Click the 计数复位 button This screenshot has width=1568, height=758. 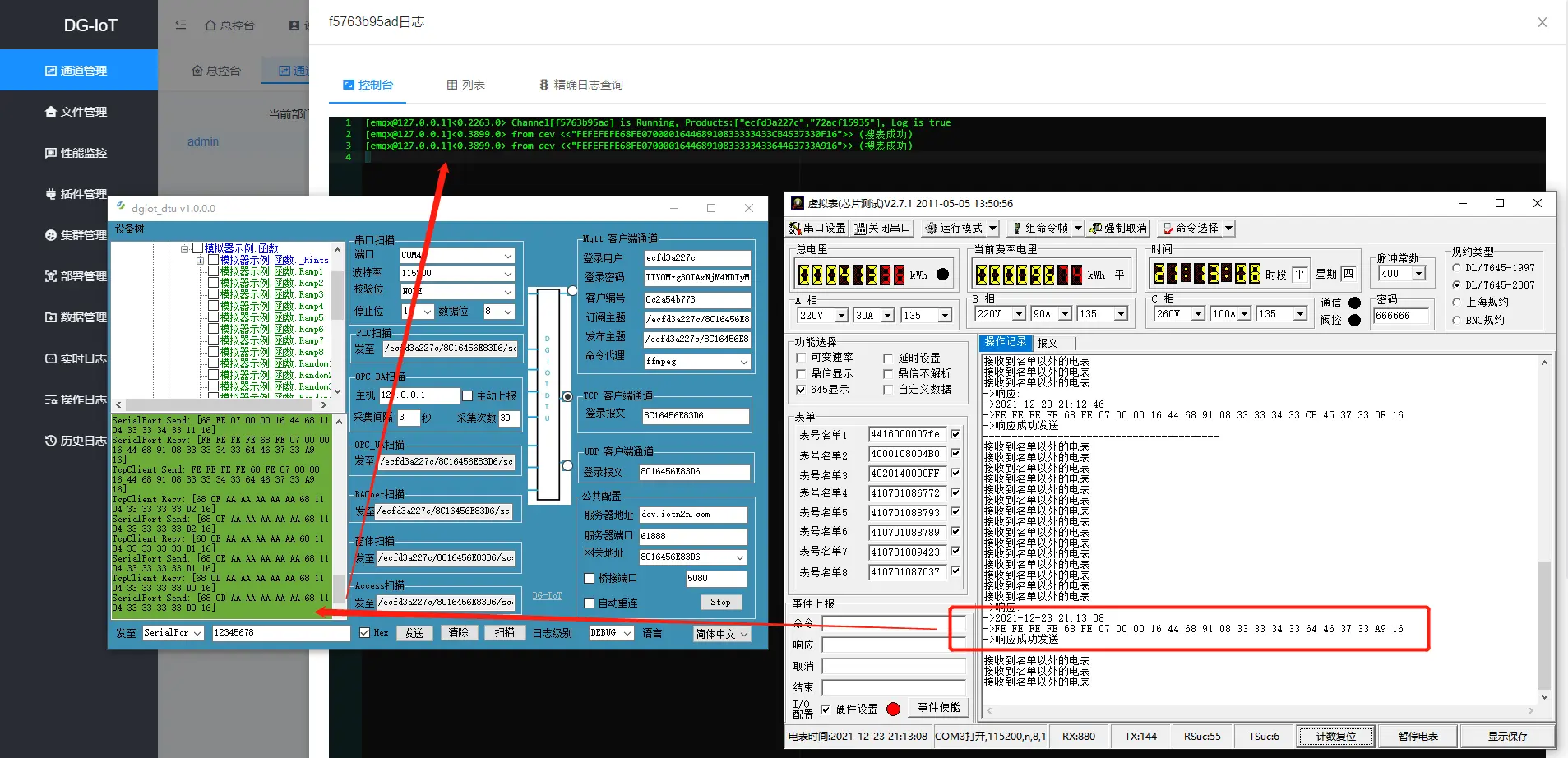pyautogui.click(x=1335, y=736)
